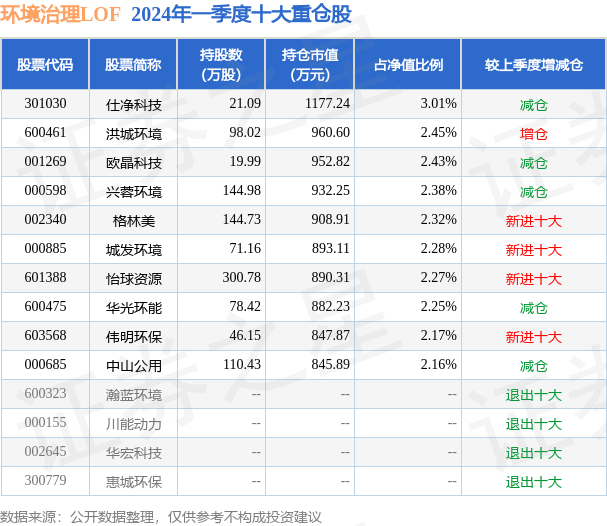Image resolution: width=607 pixels, height=526 pixels.
Task: Click holding value 908.91
Action: click(331, 219)
